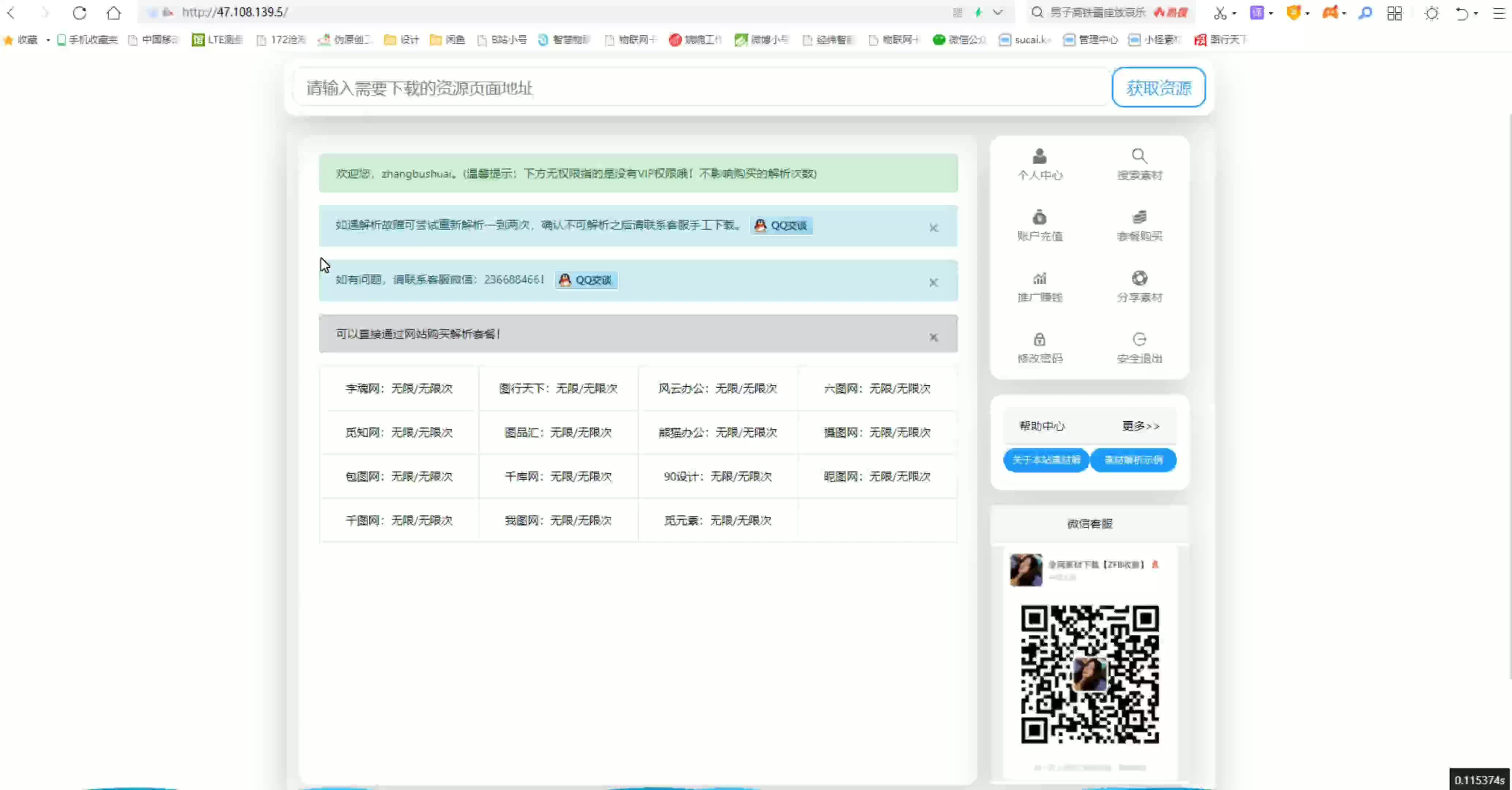Go back with the browser back arrow
Viewport: 1512px width, 790px height.
pos(11,12)
